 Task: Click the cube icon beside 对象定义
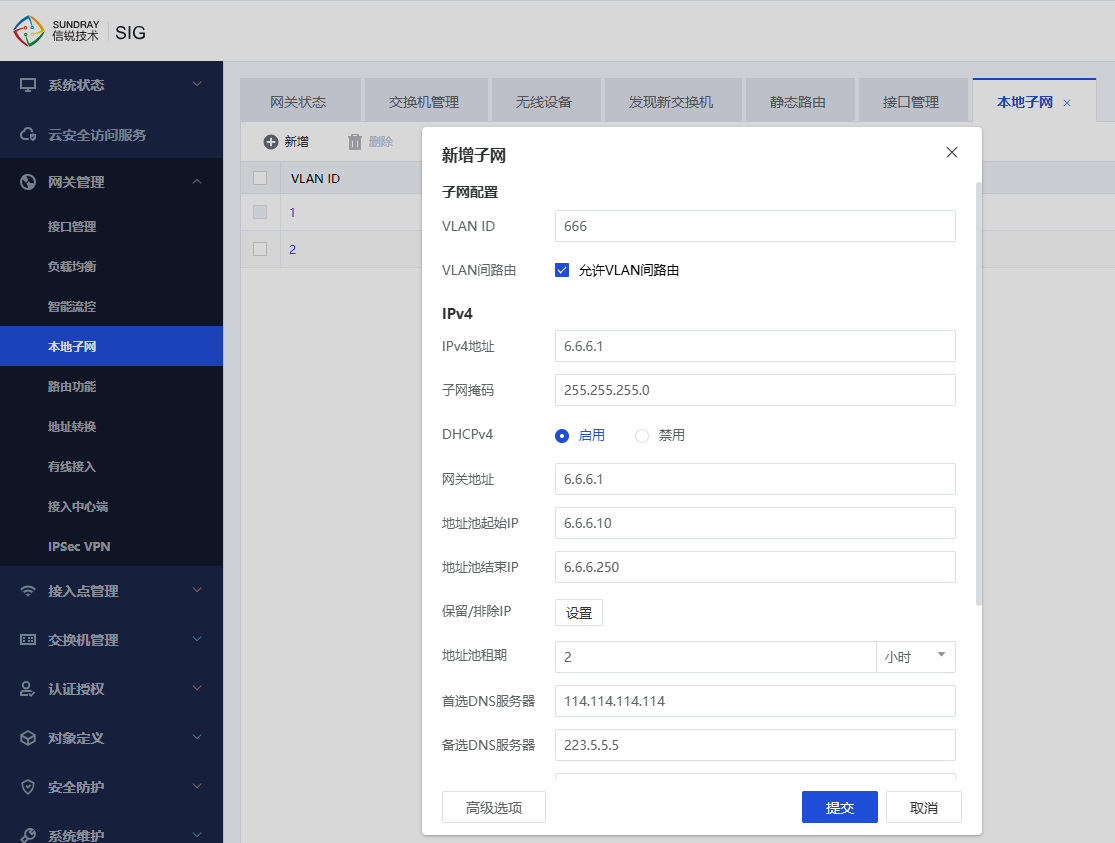tap(28, 738)
